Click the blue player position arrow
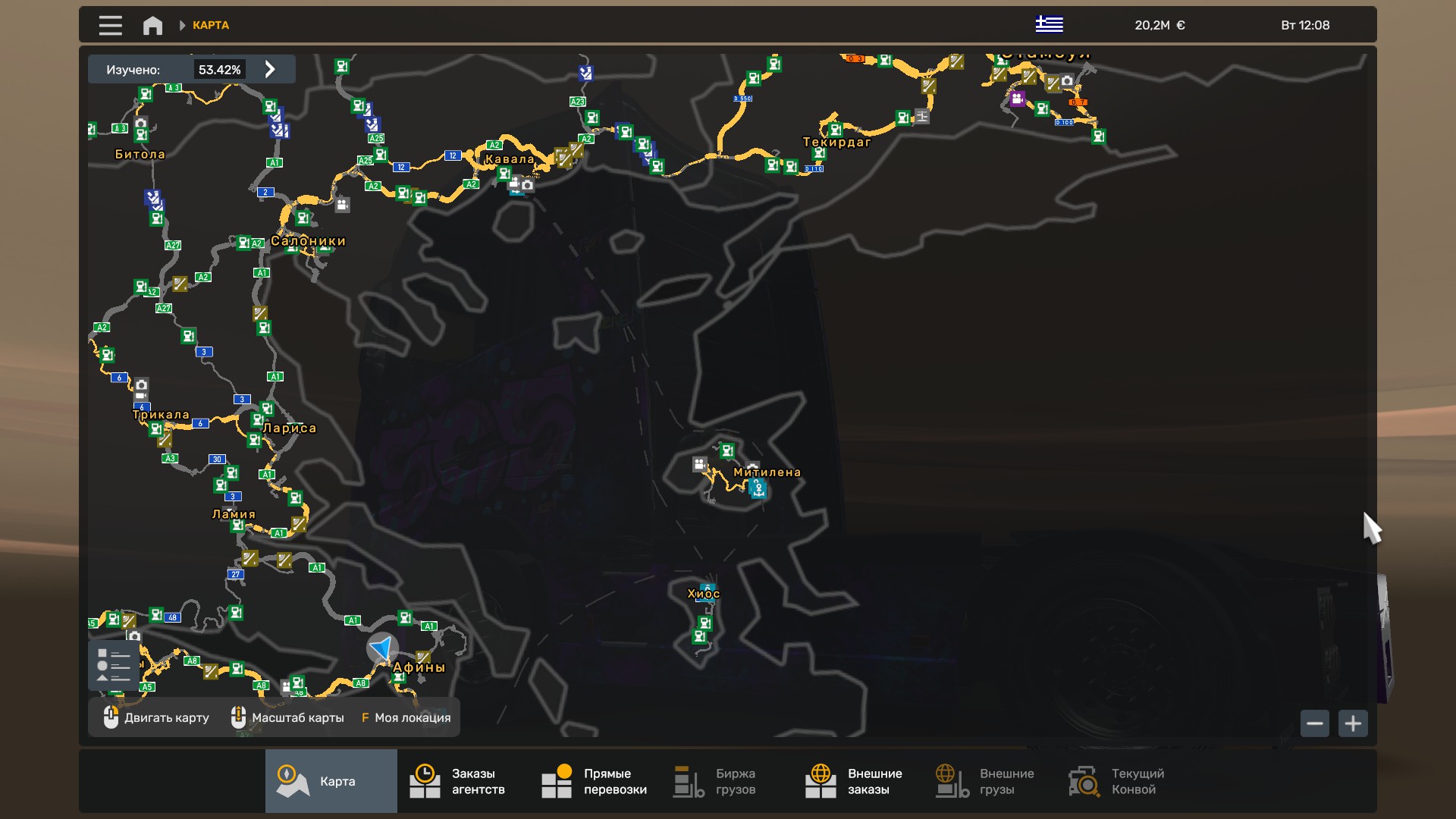 coord(381,648)
